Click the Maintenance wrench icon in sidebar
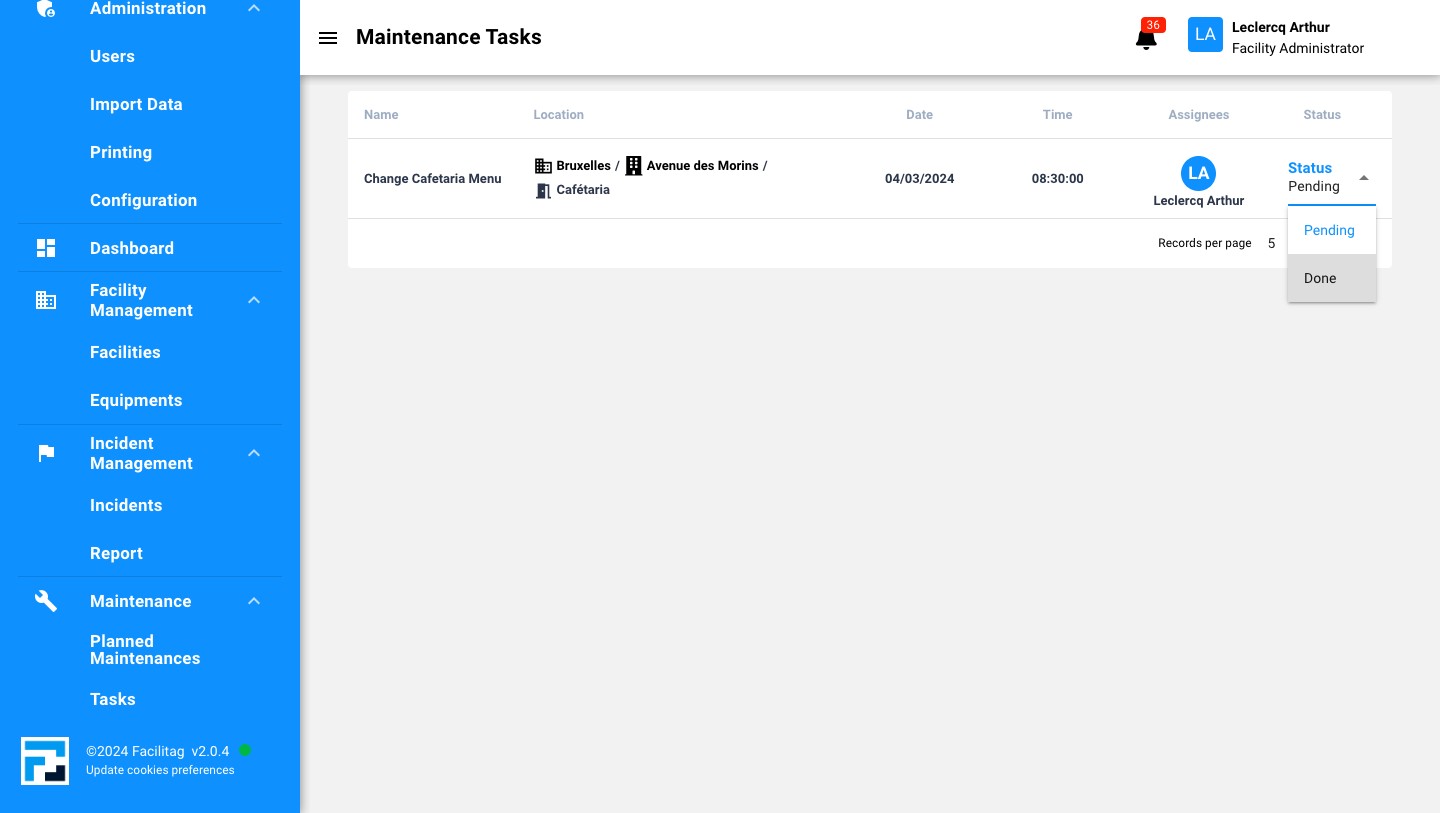The image size is (1440, 813). [x=46, y=601]
